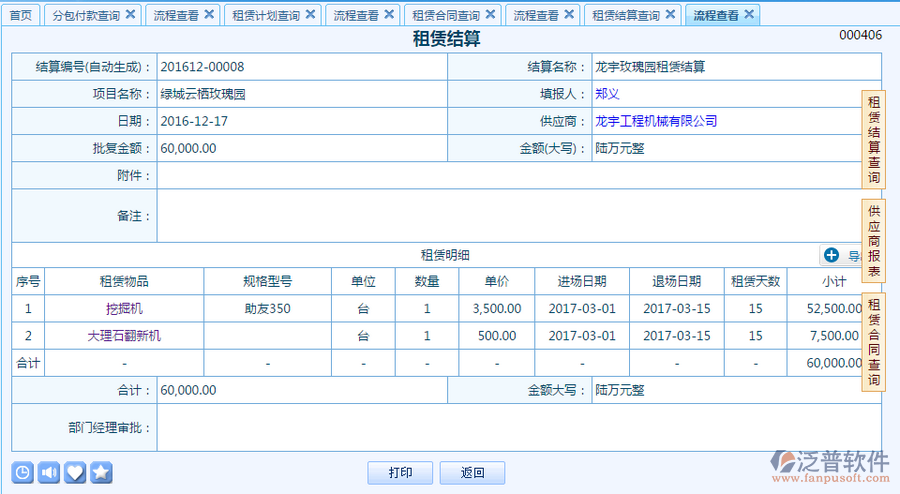
Task: Click the 租赁天数 column header
Action: pos(755,282)
